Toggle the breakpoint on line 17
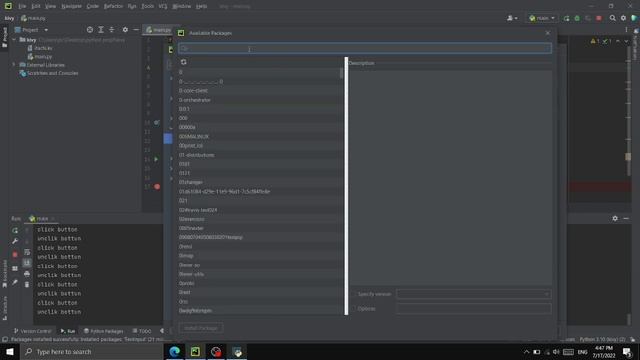Image resolution: width=640 pixels, height=360 pixels. 157,187
